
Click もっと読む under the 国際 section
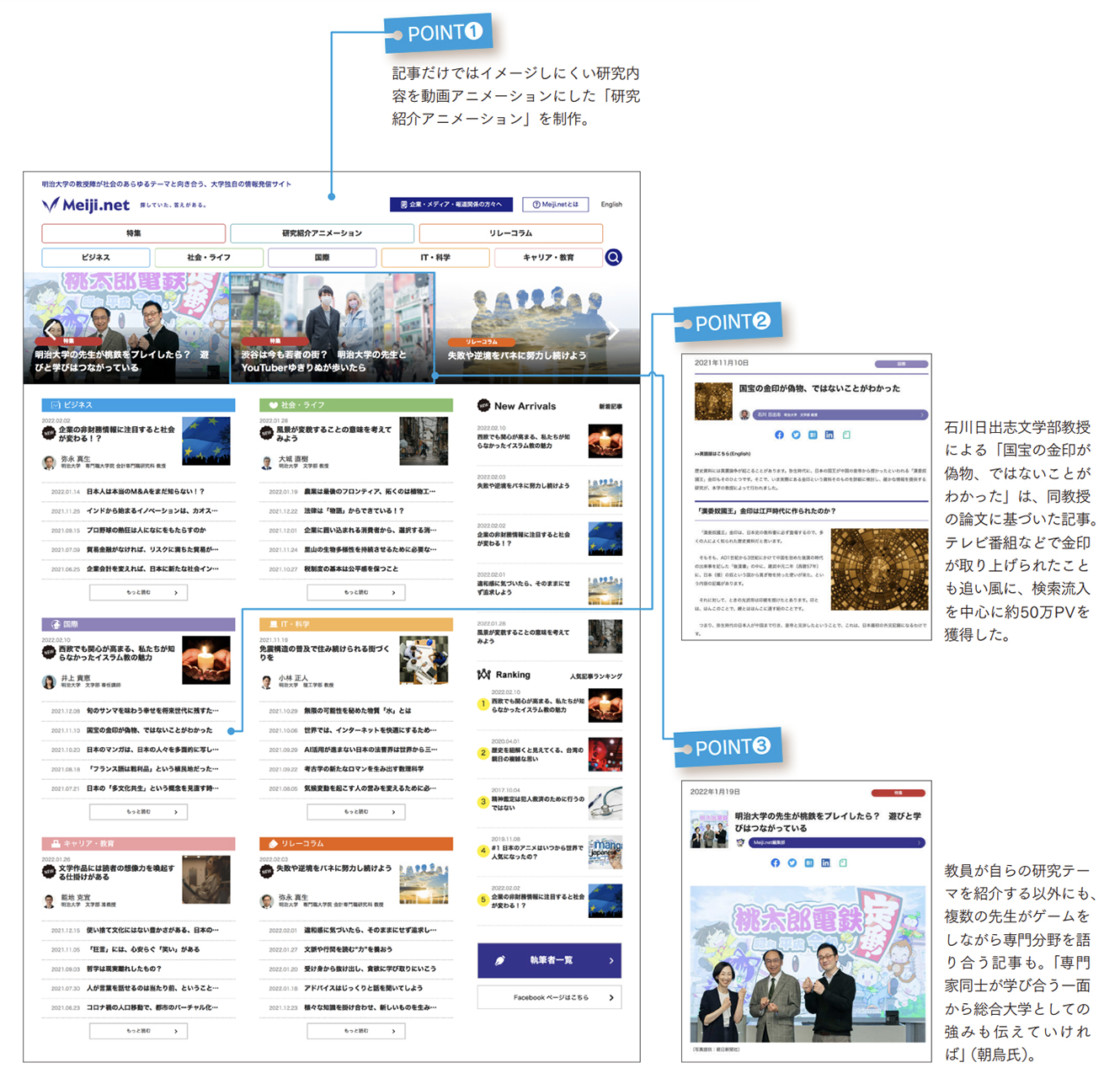139,812
